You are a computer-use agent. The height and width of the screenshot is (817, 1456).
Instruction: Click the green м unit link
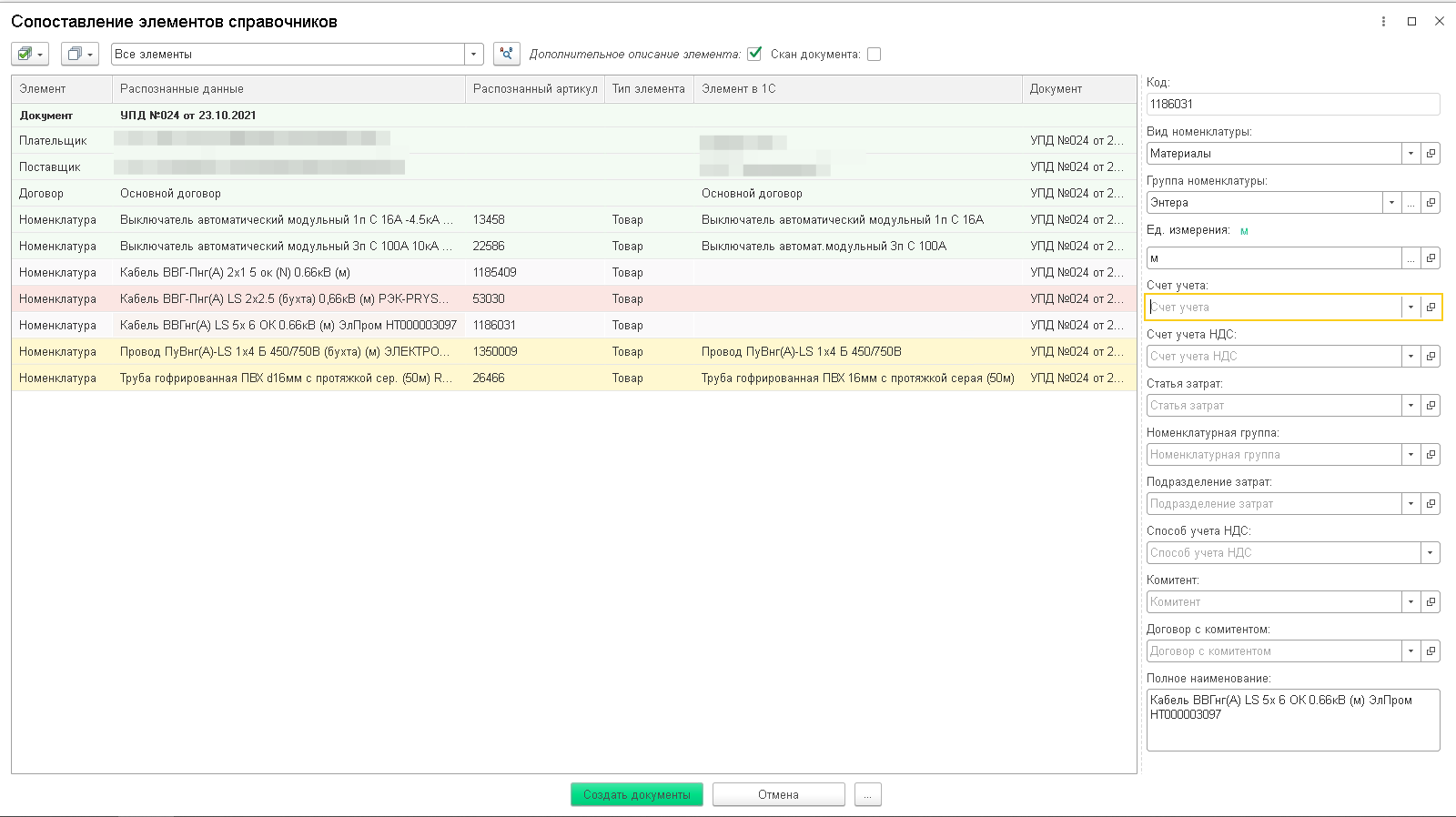point(1244,231)
